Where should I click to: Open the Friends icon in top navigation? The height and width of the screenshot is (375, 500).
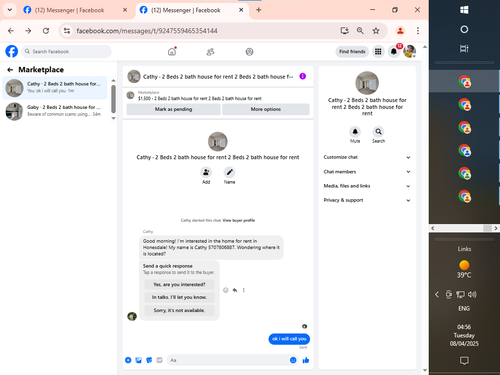210,52
